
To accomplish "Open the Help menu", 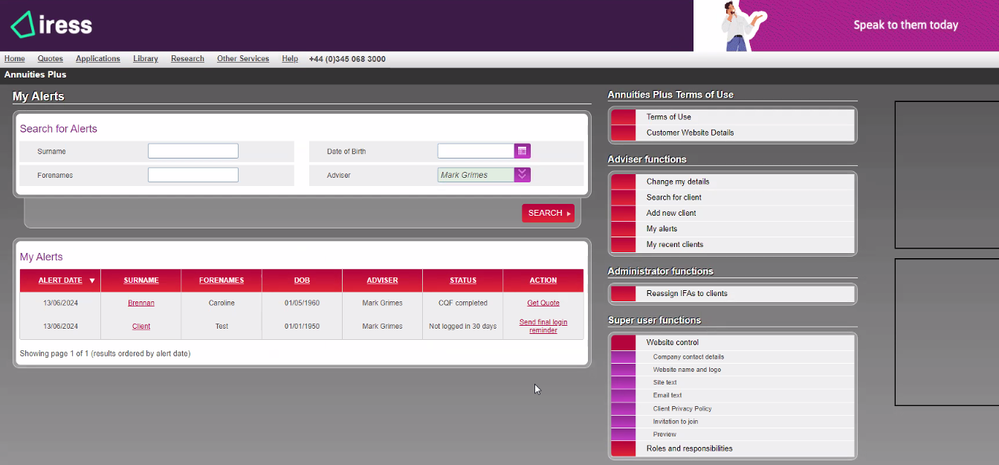I will click(x=290, y=59).
